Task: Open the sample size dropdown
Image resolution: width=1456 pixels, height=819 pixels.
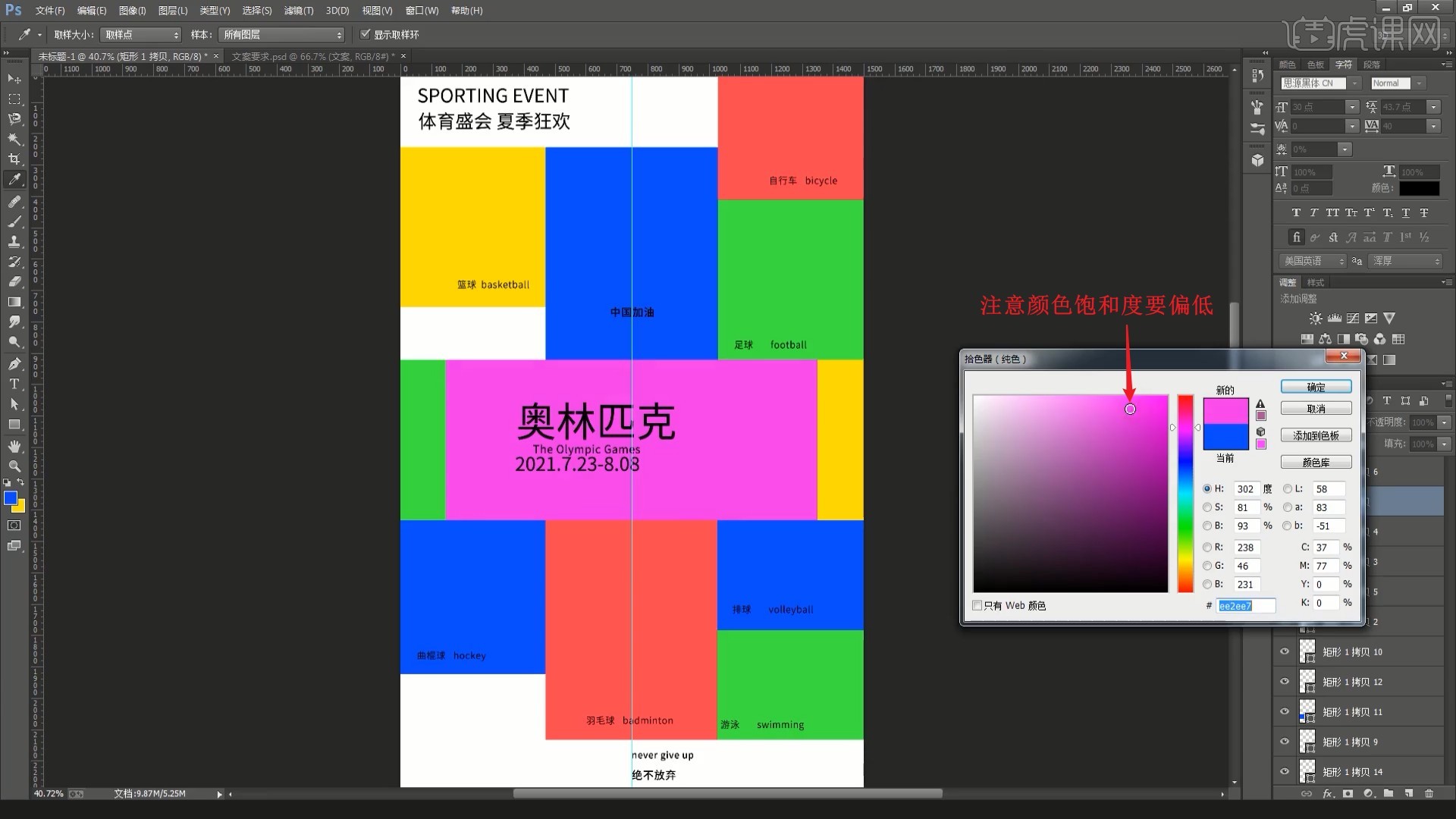Action: point(141,35)
